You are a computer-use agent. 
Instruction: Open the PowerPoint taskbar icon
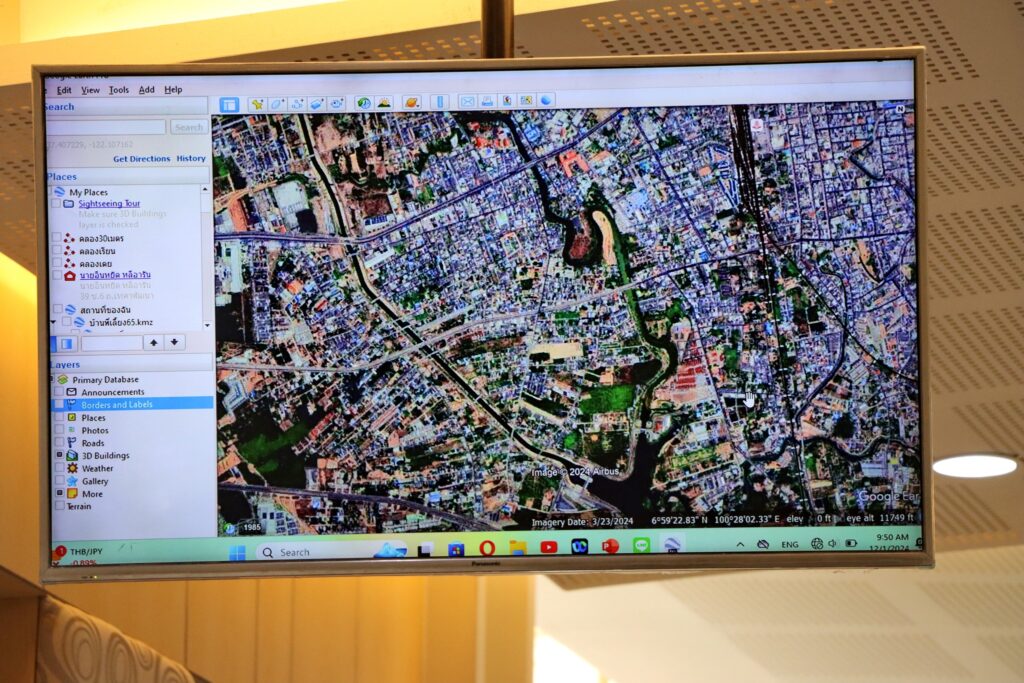(x=610, y=546)
